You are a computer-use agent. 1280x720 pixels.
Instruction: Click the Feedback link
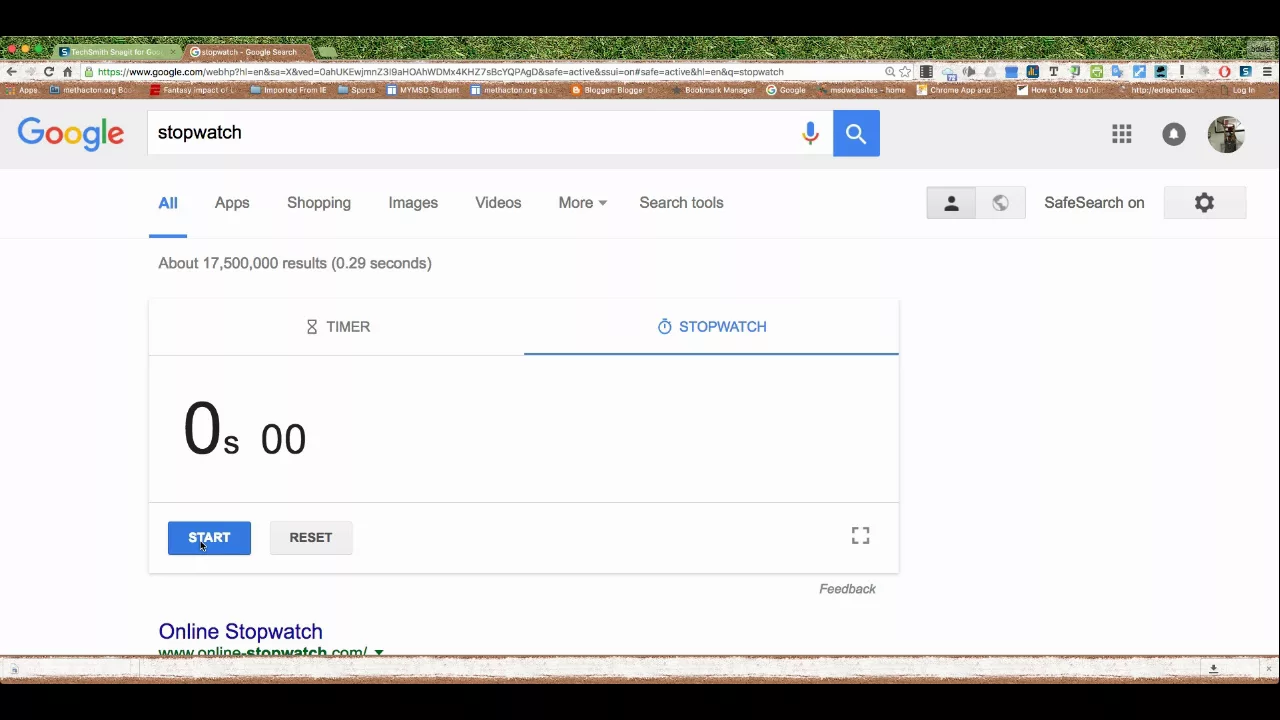(847, 589)
